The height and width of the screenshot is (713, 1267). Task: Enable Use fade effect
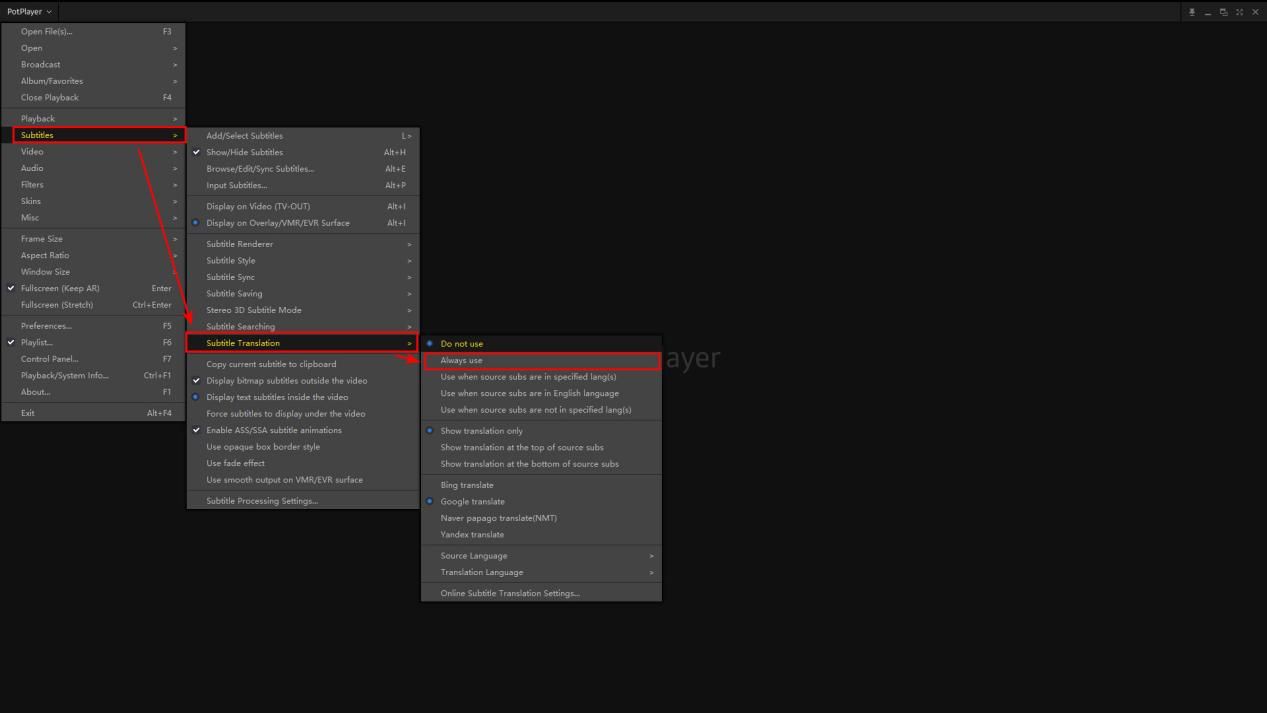(302, 463)
